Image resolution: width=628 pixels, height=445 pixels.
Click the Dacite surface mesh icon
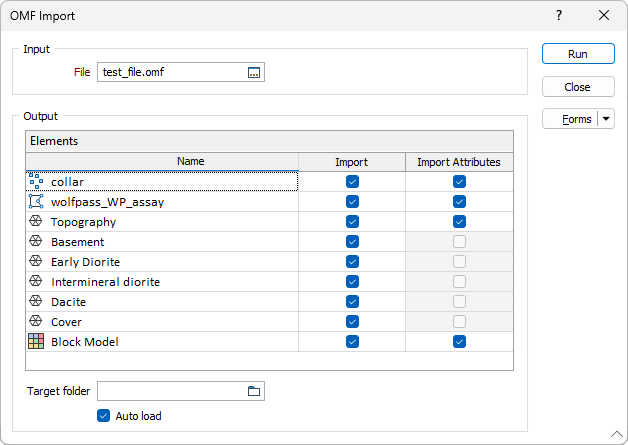tap(36, 301)
